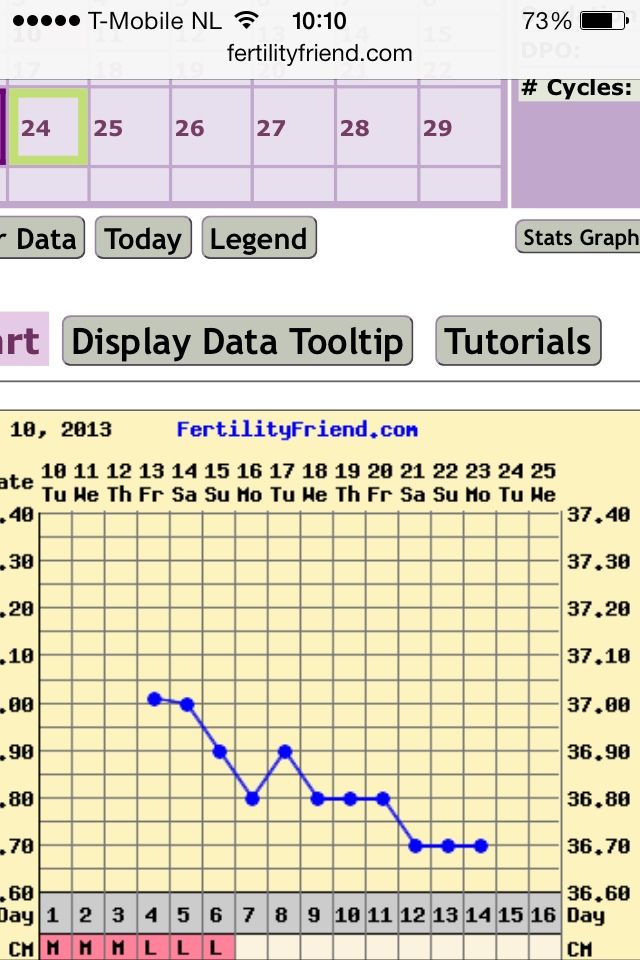Click cycle day 15 cell
The image size is (640, 960).
[x=511, y=915]
